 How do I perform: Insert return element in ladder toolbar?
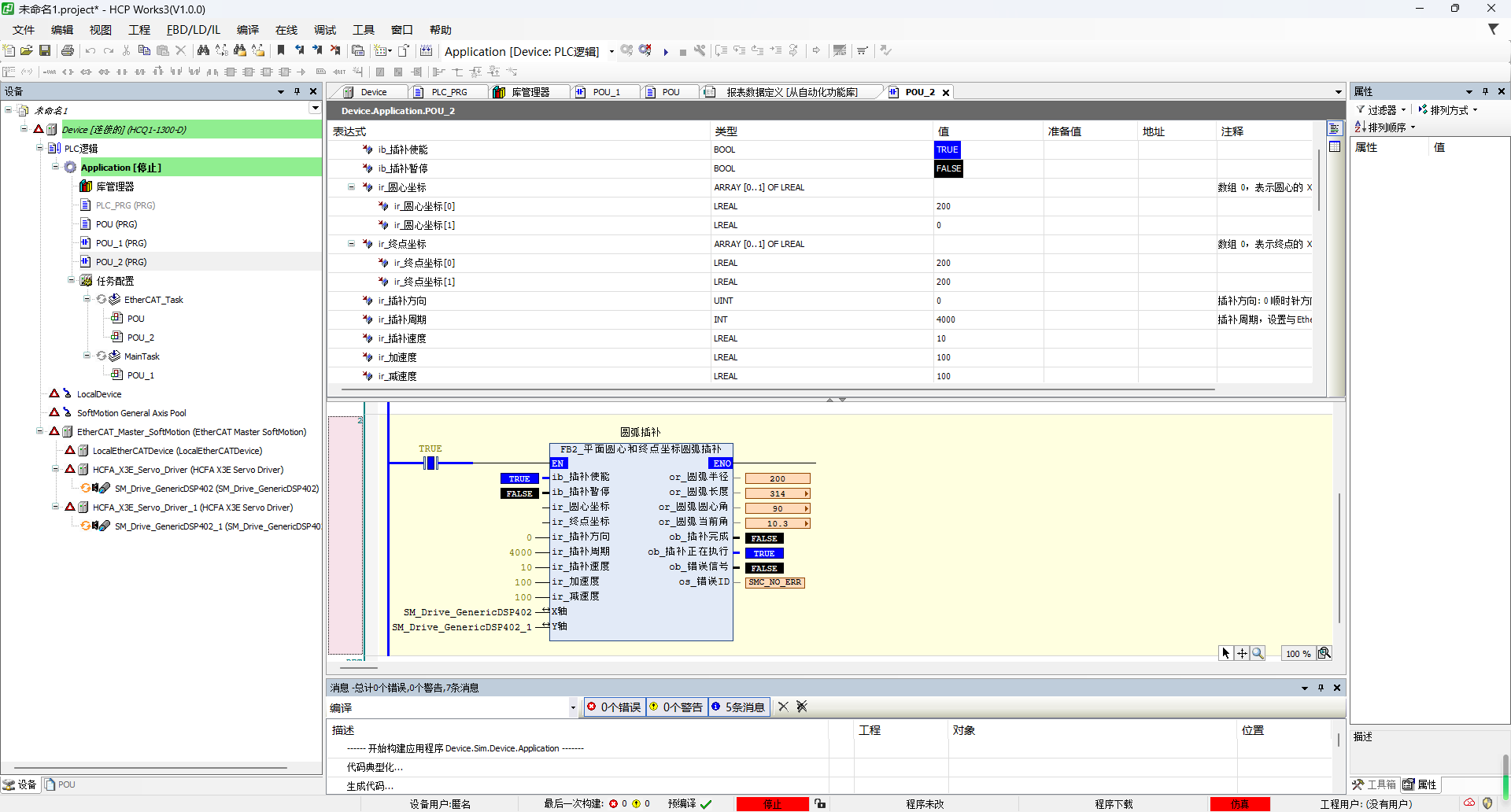[340, 72]
